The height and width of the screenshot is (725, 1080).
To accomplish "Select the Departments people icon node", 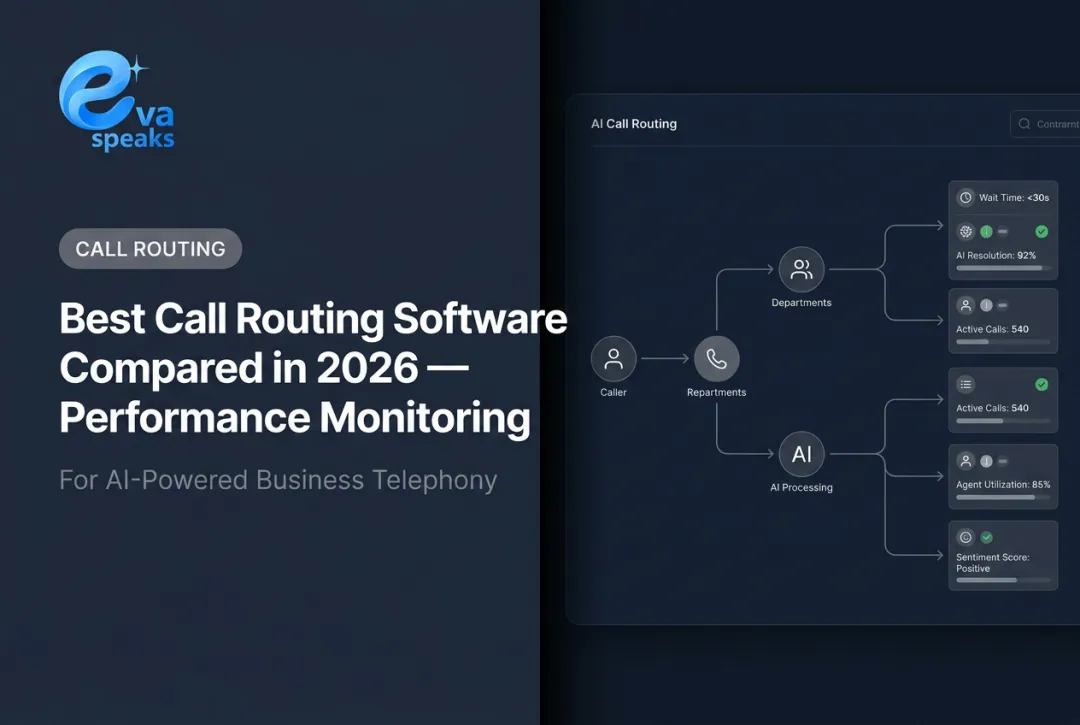I will point(801,269).
